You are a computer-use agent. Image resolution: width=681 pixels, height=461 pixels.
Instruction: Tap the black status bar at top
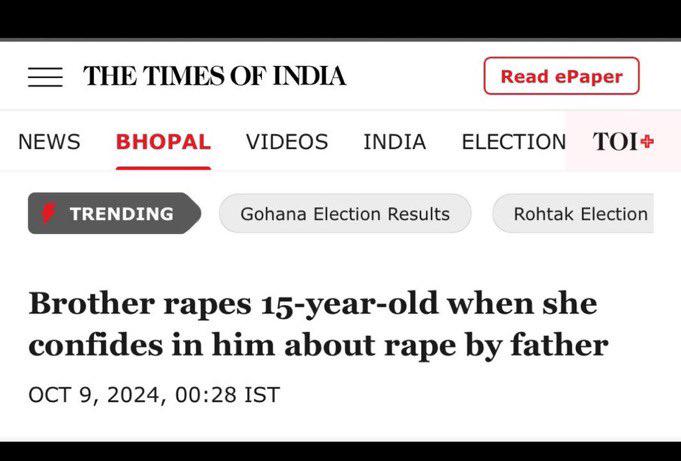pos(340,18)
